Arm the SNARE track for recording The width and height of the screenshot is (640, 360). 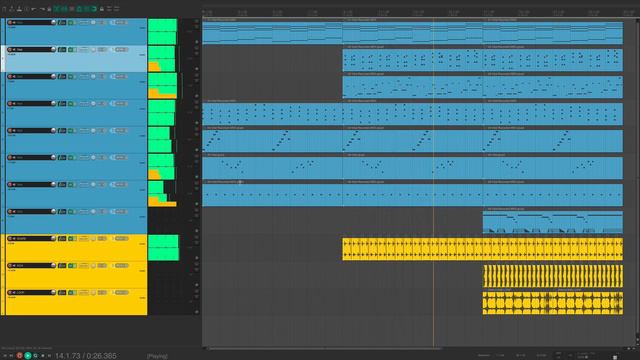(x=10, y=238)
